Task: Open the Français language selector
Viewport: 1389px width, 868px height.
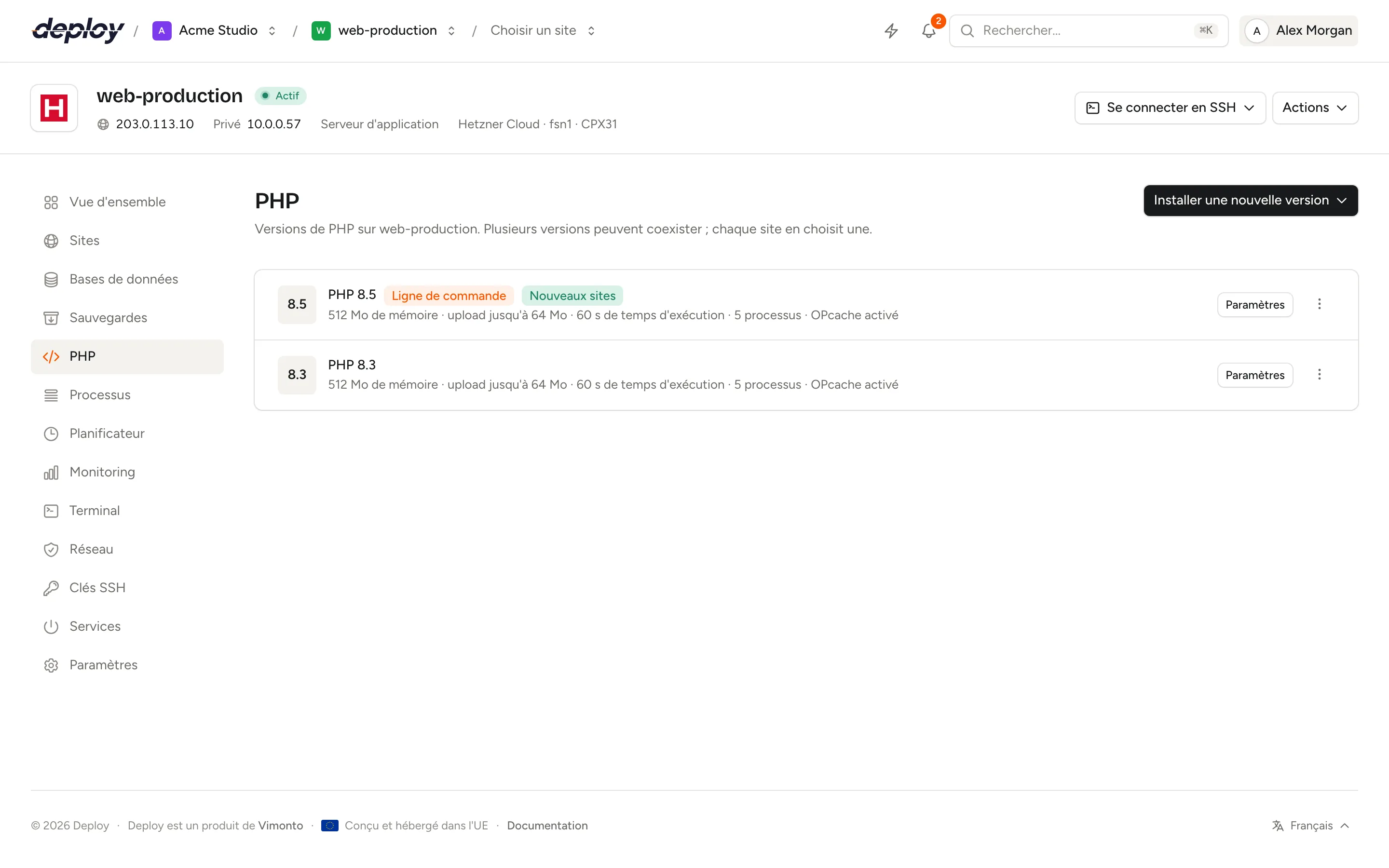Action: pyautogui.click(x=1311, y=826)
